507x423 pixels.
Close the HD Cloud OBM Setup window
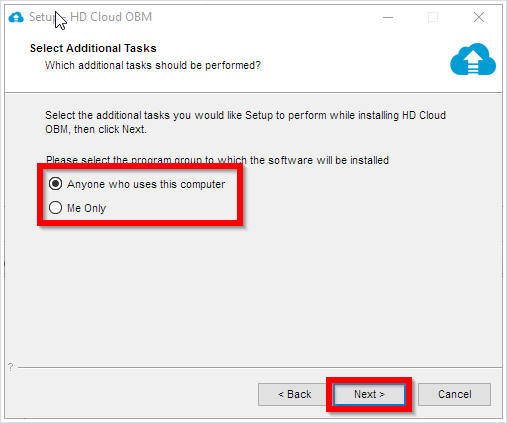[x=479, y=17]
